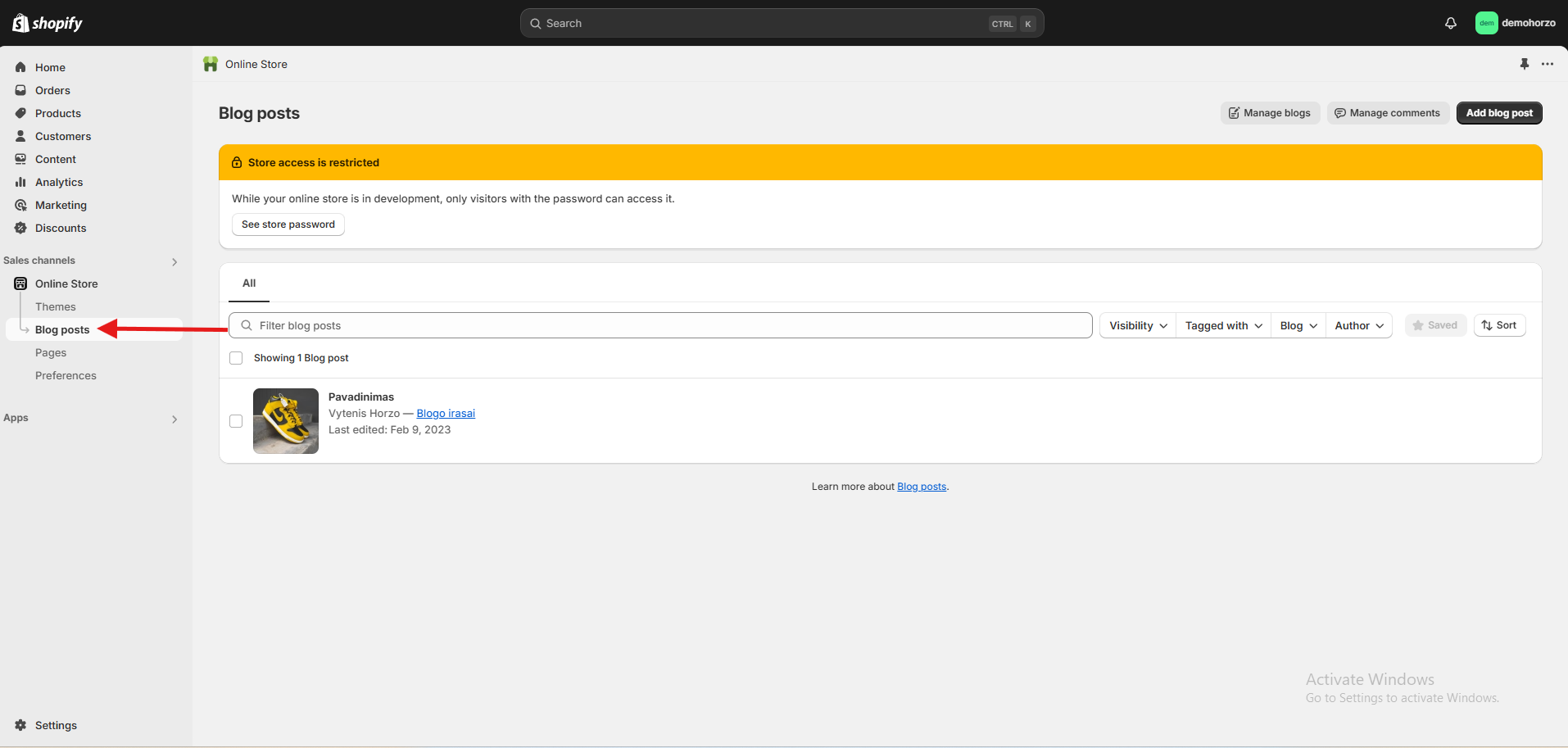Click the Settings gear icon
This screenshot has width=1568, height=748.
click(20, 725)
